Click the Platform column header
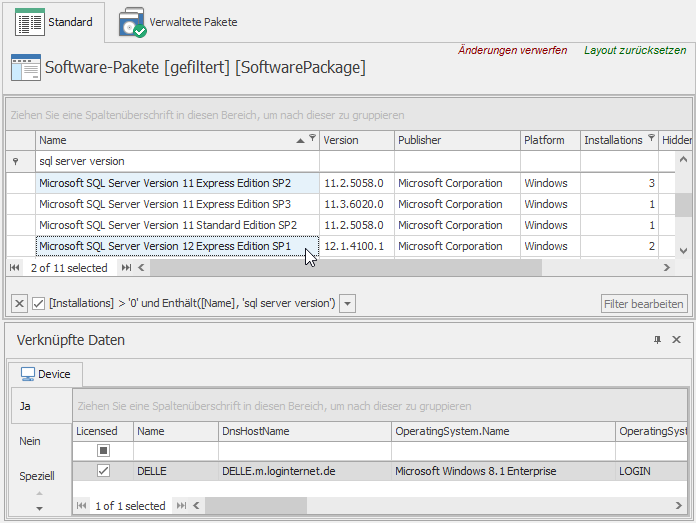This screenshot has width=696, height=523. (x=550, y=140)
